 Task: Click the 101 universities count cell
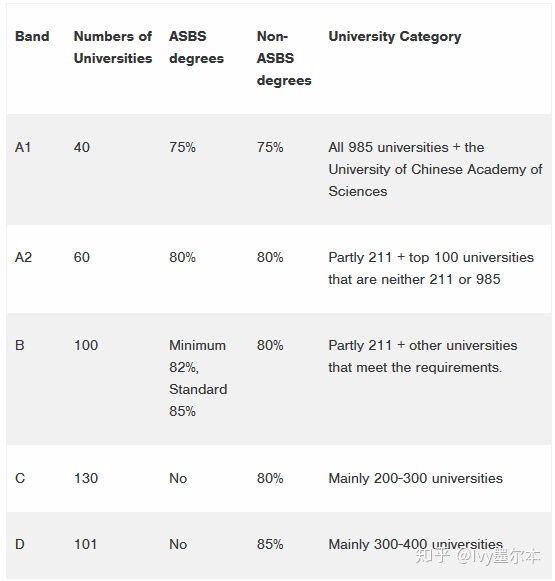[x=86, y=544]
